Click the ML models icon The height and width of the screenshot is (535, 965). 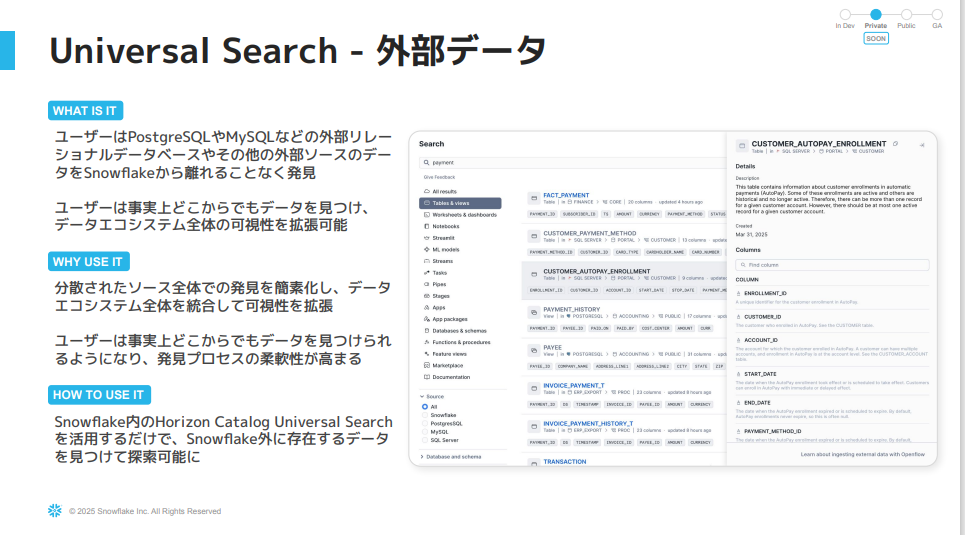426,249
